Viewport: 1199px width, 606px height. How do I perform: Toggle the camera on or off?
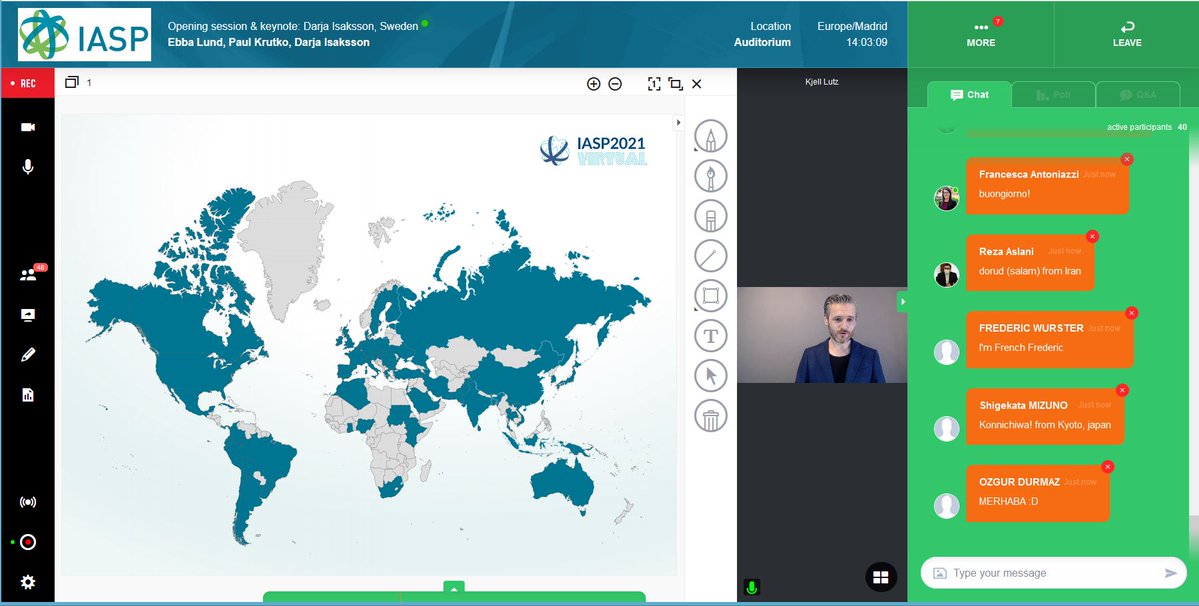point(28,127)
